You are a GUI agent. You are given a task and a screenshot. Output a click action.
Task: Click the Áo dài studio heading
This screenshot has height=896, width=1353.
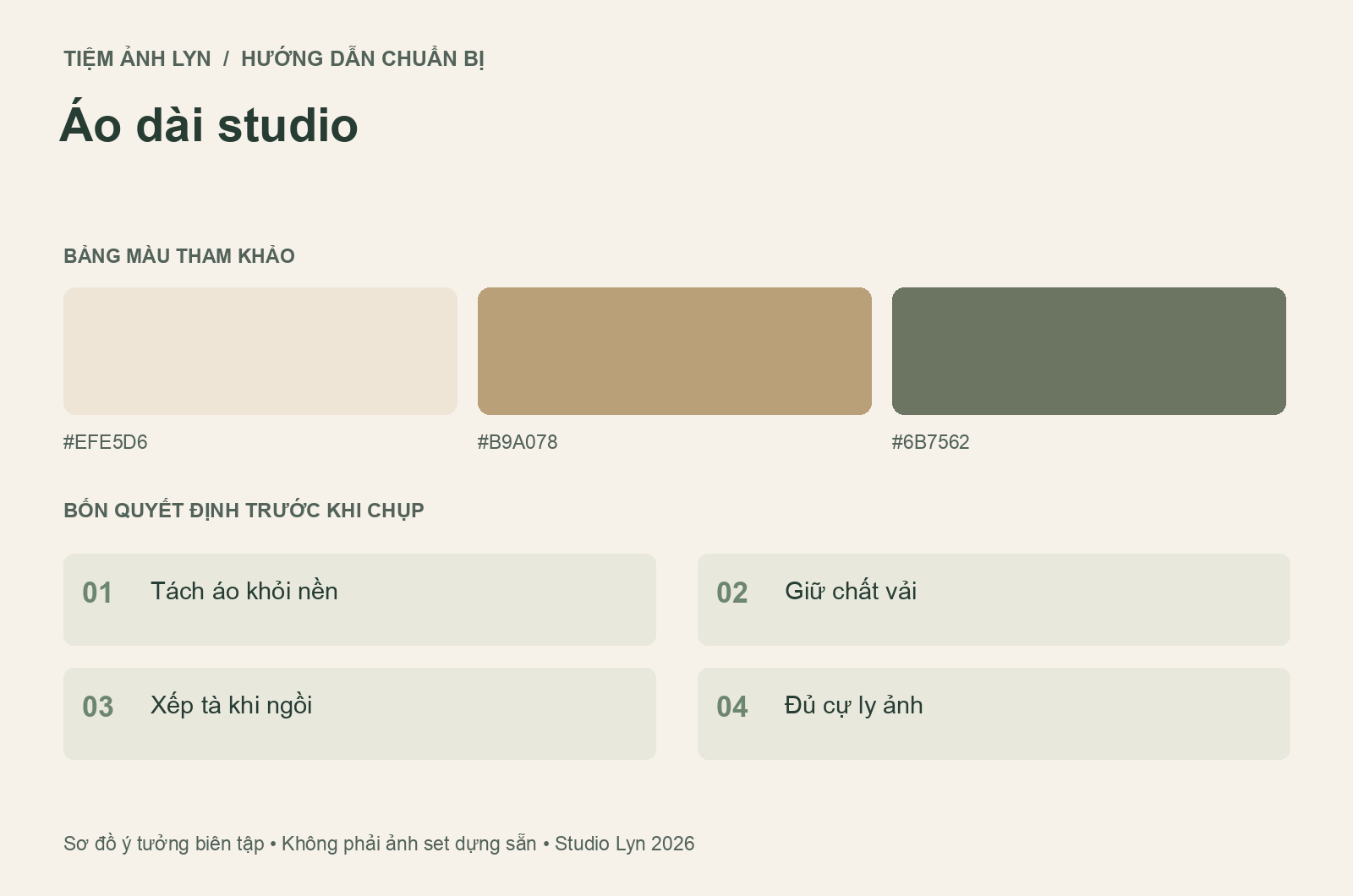coord(209,124)
